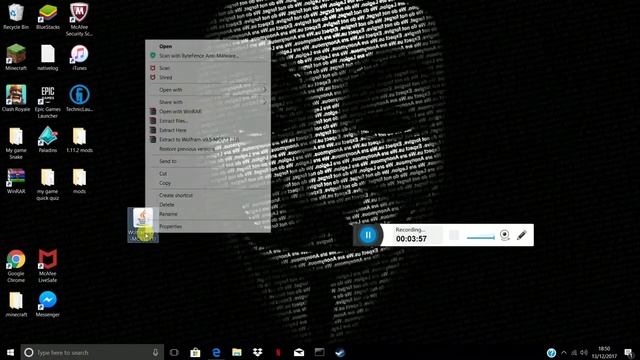Select the 1.11.2 mods folder
This screenshot has height=360, width=640.
coord(79,140)
